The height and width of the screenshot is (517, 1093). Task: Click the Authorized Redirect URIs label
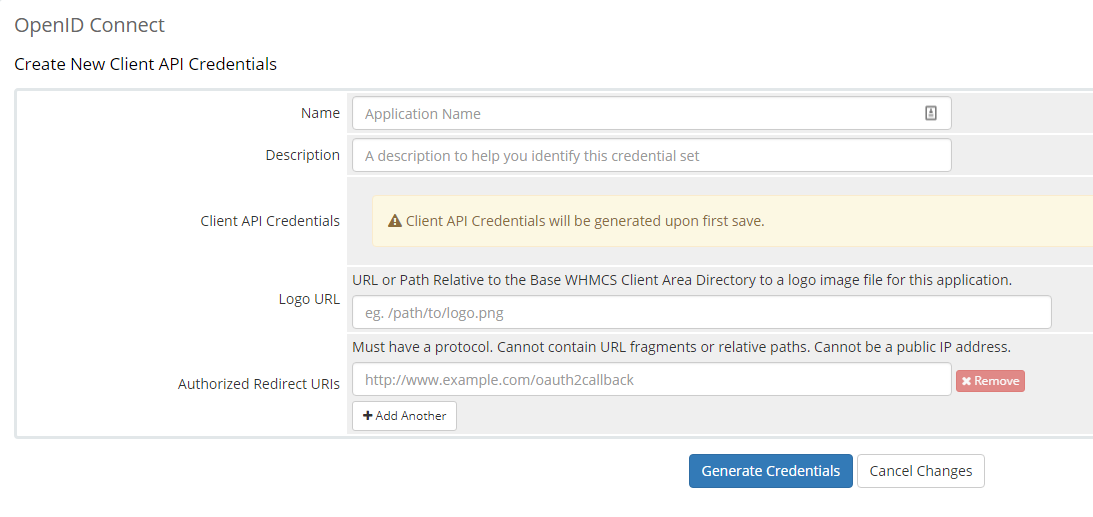259,384
